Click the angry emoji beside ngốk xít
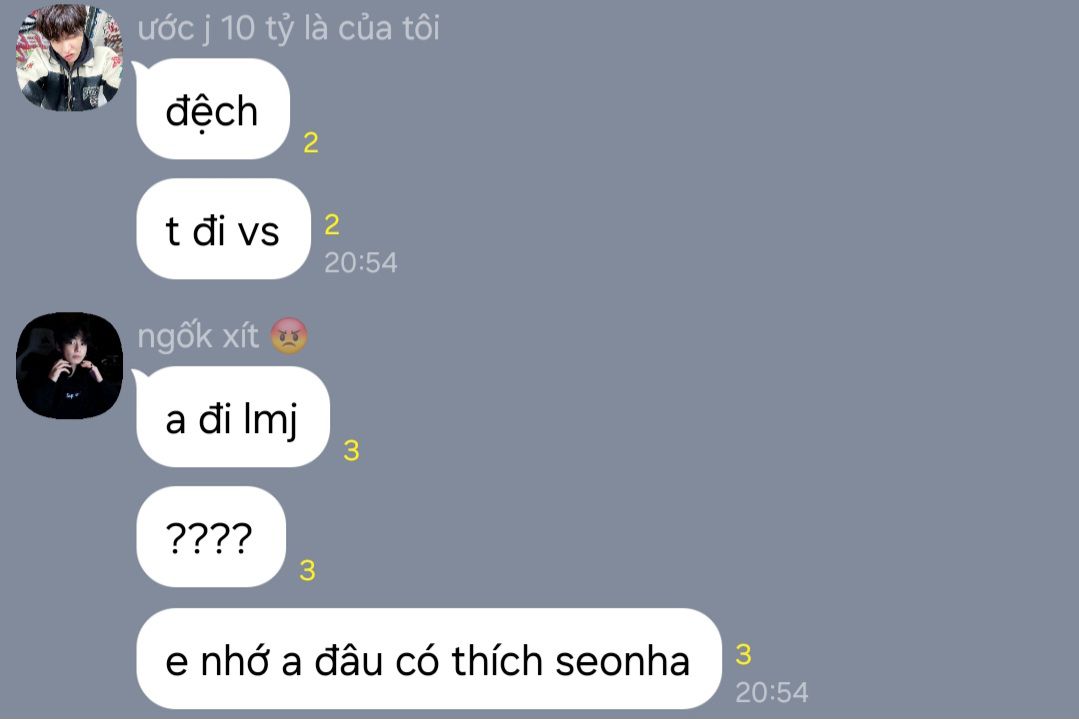 289,336
